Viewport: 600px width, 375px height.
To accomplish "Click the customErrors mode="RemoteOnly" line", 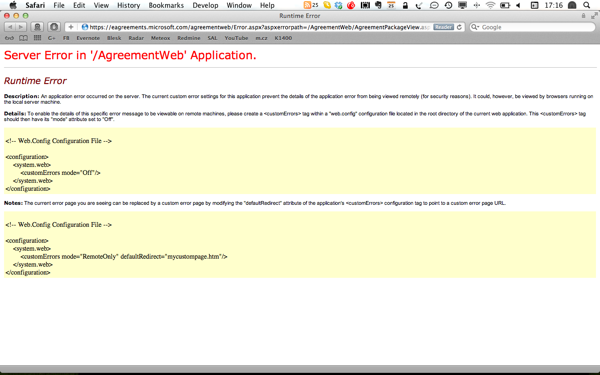I will point(124,256).
